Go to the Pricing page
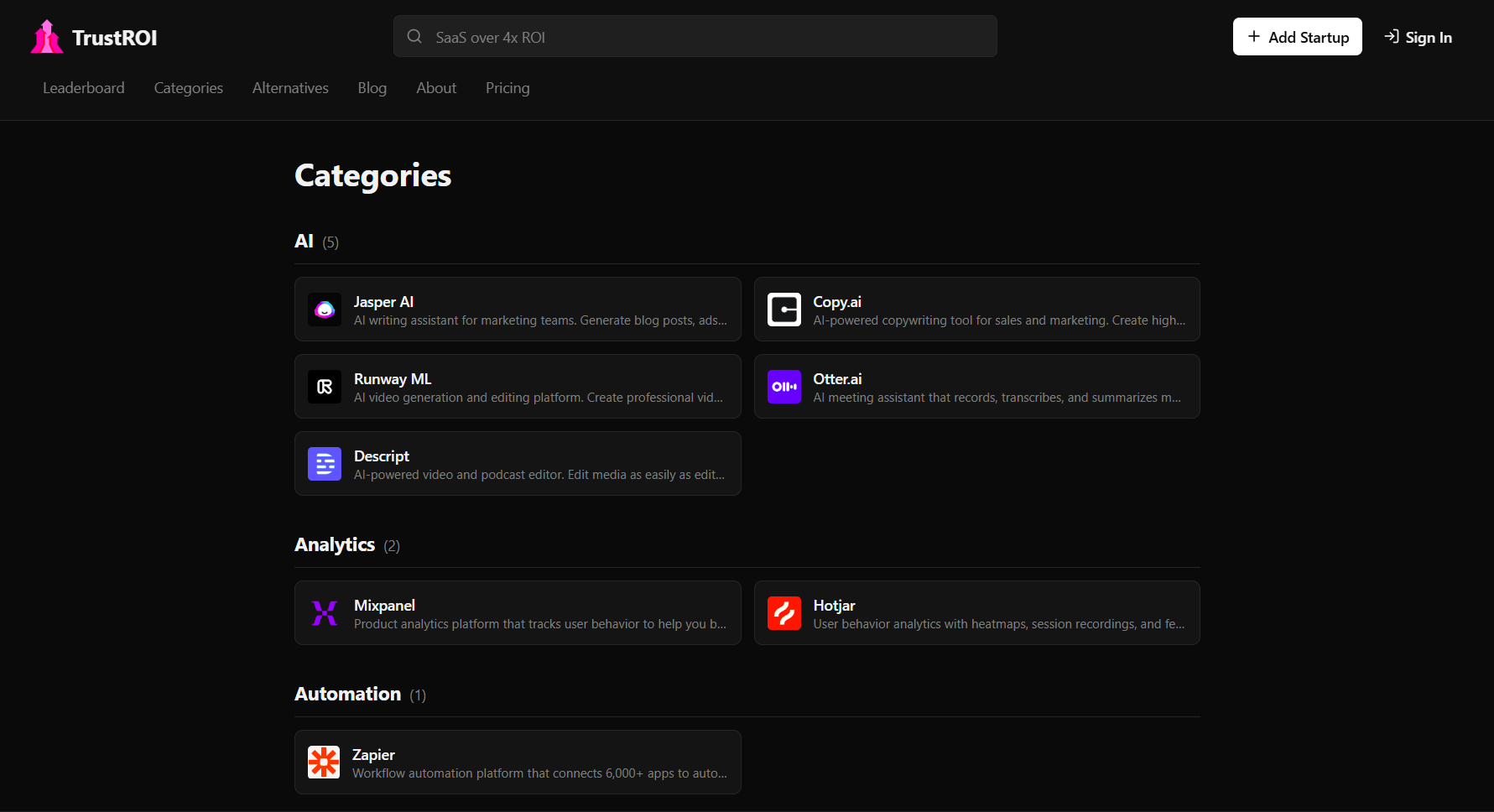The image size is (1494, 812). tap(508, 88)
